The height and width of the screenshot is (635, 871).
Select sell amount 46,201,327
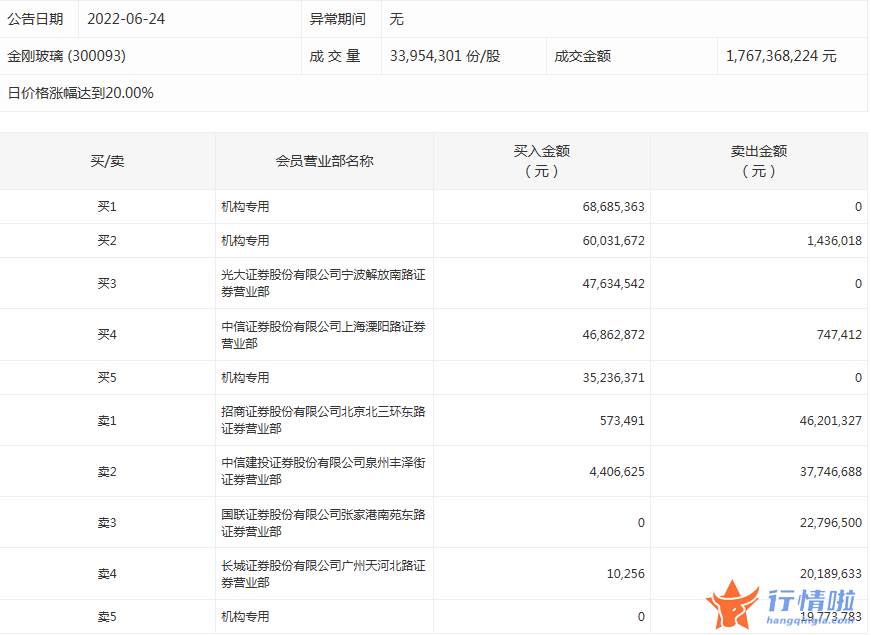[830, 421]
